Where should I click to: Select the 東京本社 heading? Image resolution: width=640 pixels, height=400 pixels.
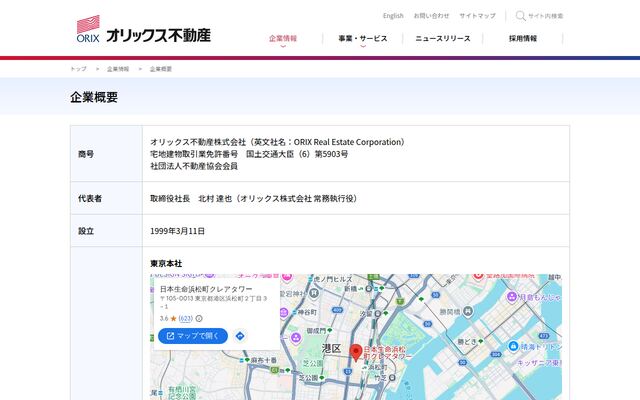[x=166, y=263]
